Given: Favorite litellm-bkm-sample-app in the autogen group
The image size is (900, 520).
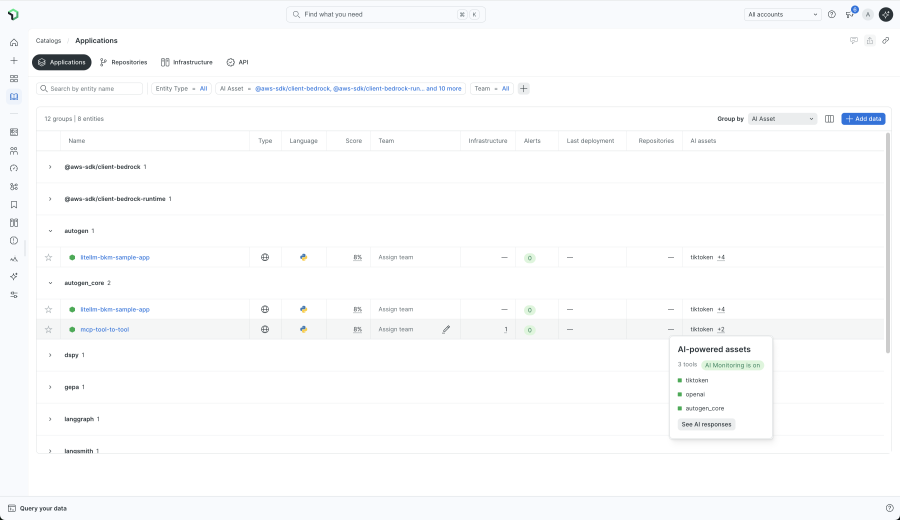Looking at the screenshot, I should pos(48,257).
